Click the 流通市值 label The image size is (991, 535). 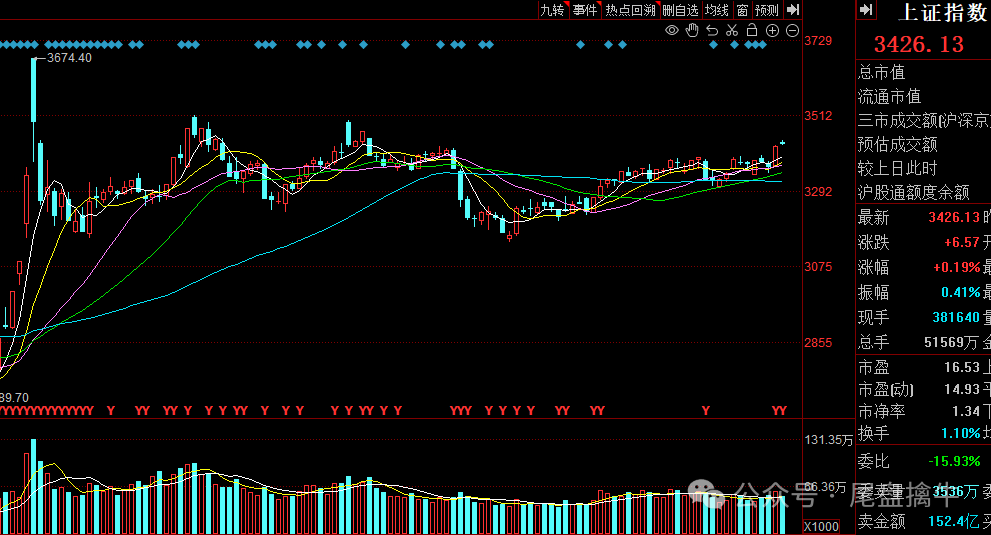coord(889,96)
